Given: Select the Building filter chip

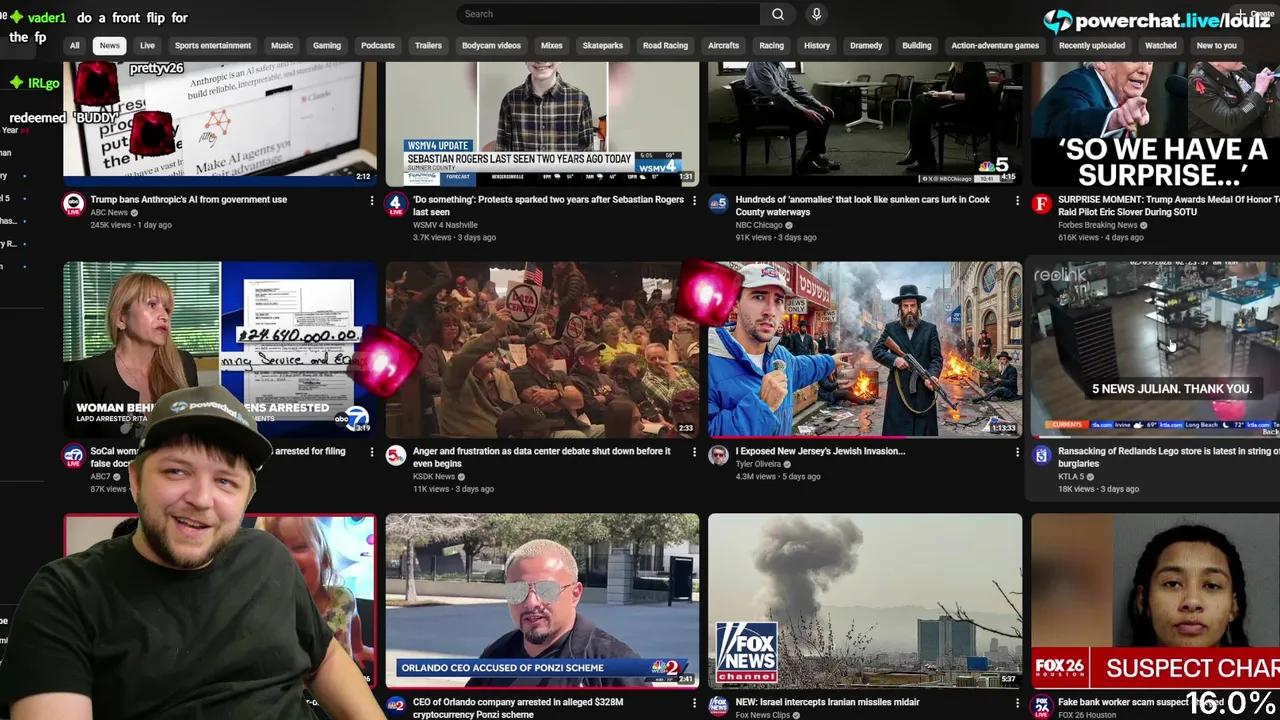Looking at the screenshot, I should coord(916,45).
